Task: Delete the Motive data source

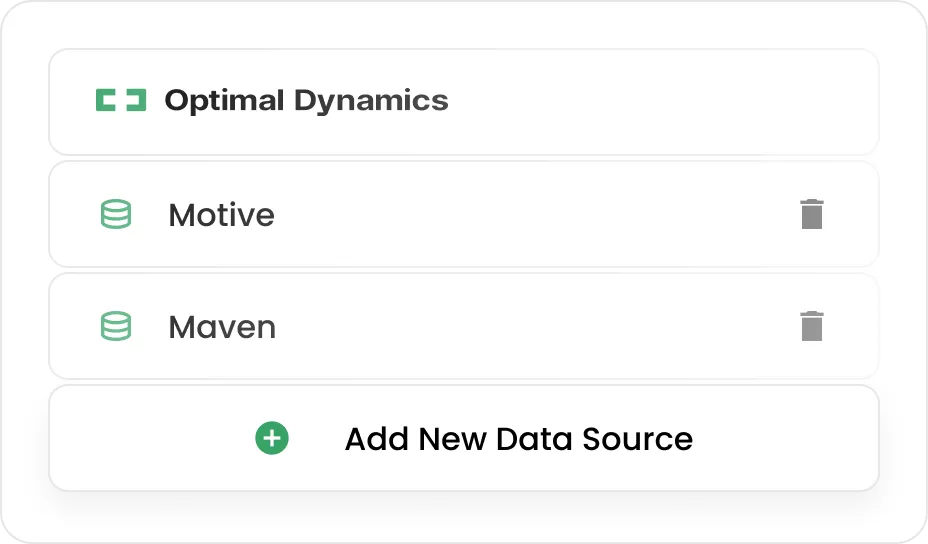Action: [x=812, y=214]
